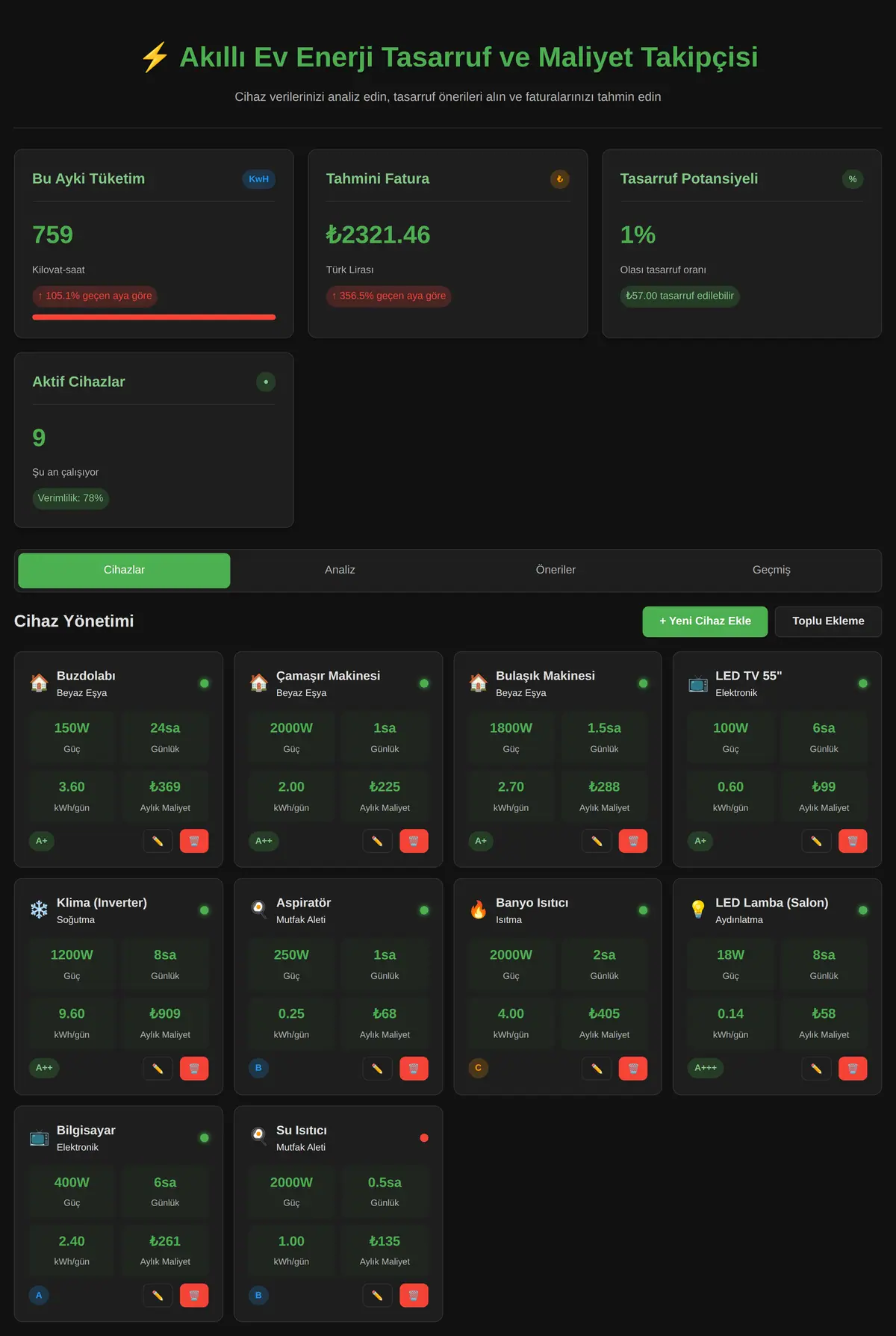Delete the Bulaşık Makinesi device
896x1336 pixels.
click(x=633, y=841)
